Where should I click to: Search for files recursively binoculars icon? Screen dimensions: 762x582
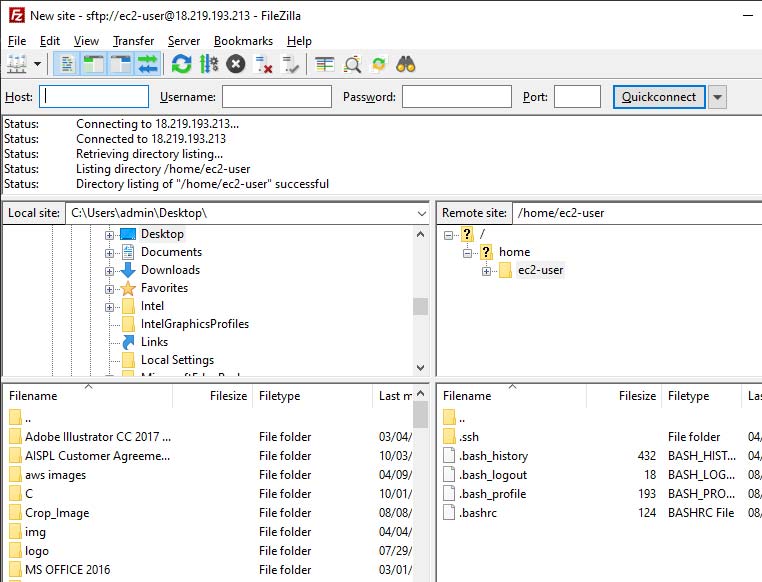click(406, 64)
